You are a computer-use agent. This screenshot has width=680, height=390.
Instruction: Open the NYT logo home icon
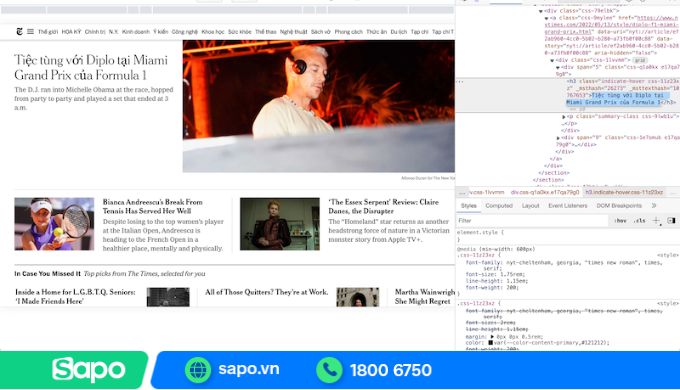point(20,32)
